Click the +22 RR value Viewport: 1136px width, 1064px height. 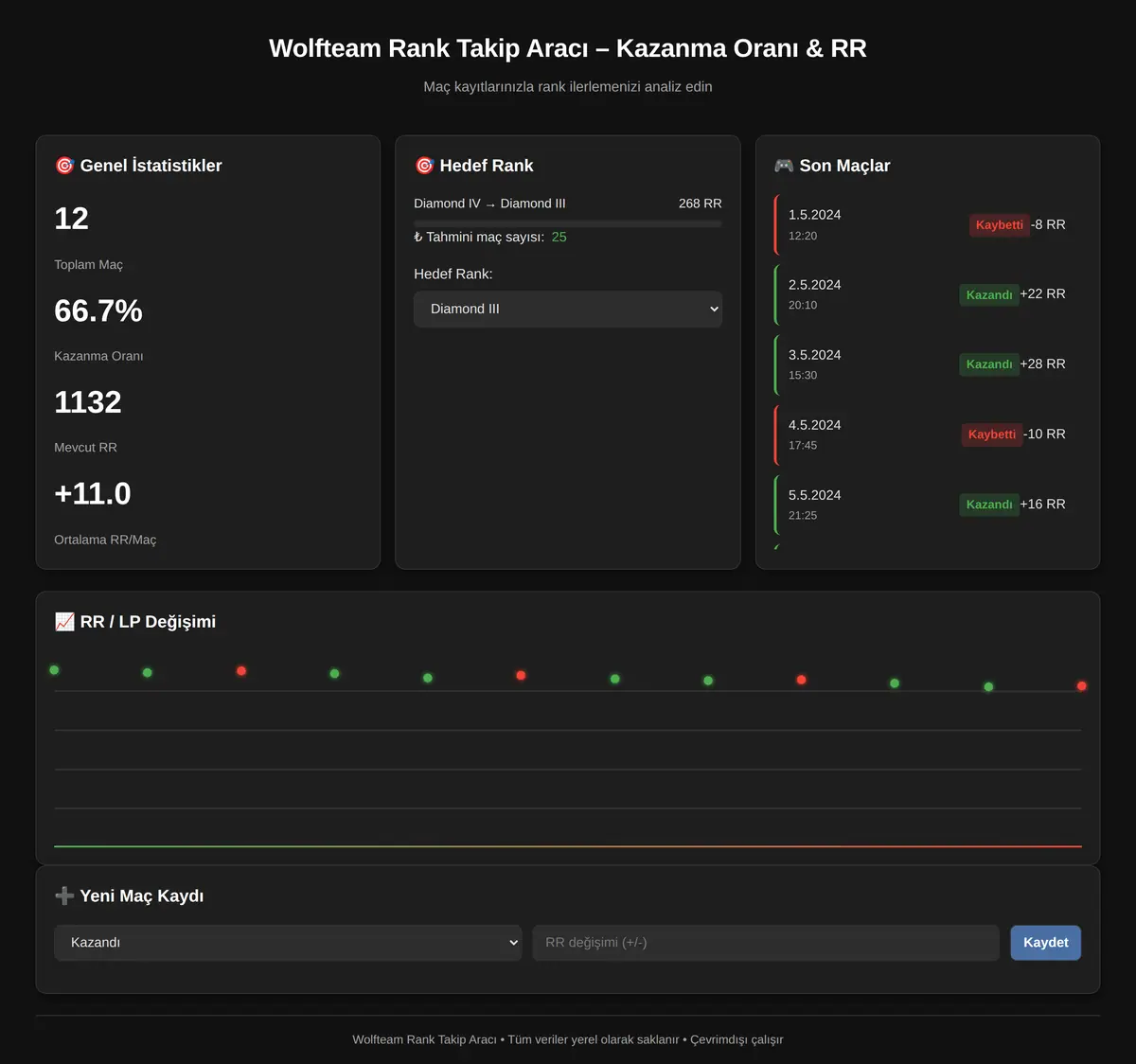click(1042, 294)
